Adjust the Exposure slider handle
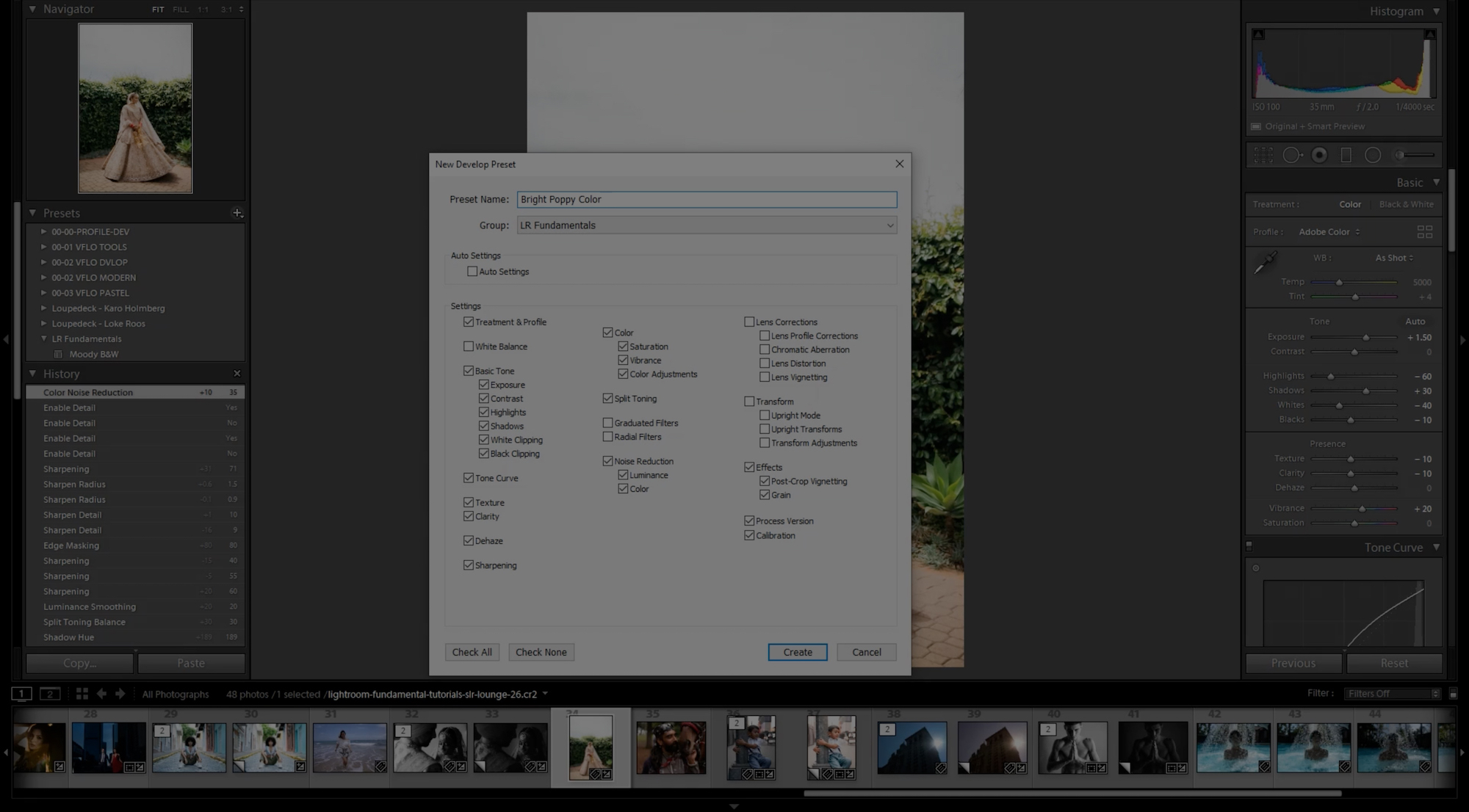The height and width of the screenshot is (812, 1469). pyautogui.click(x=1365, y=338)
